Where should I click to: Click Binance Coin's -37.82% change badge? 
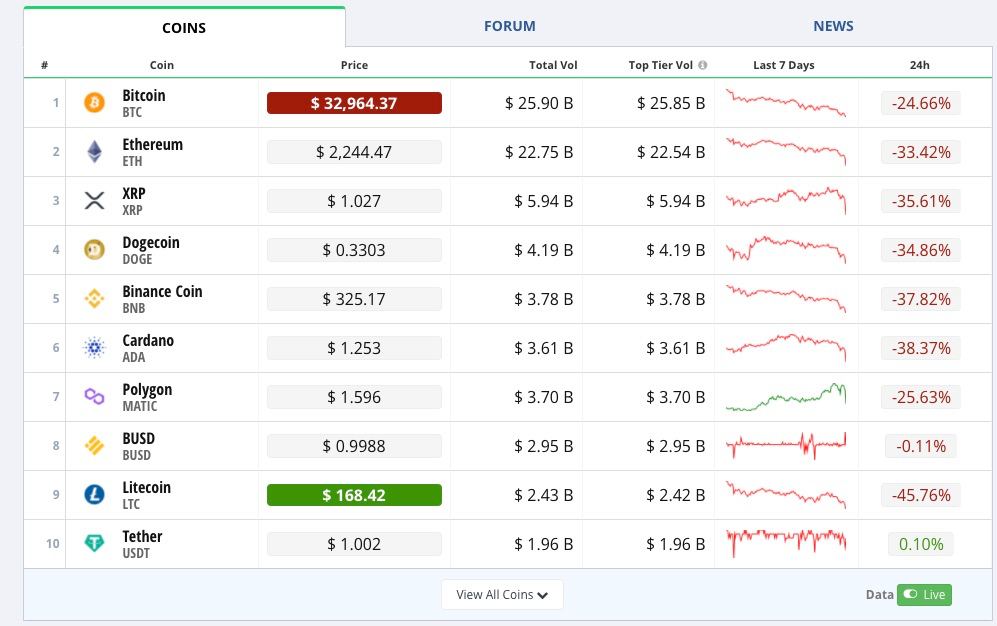[921, 299]
